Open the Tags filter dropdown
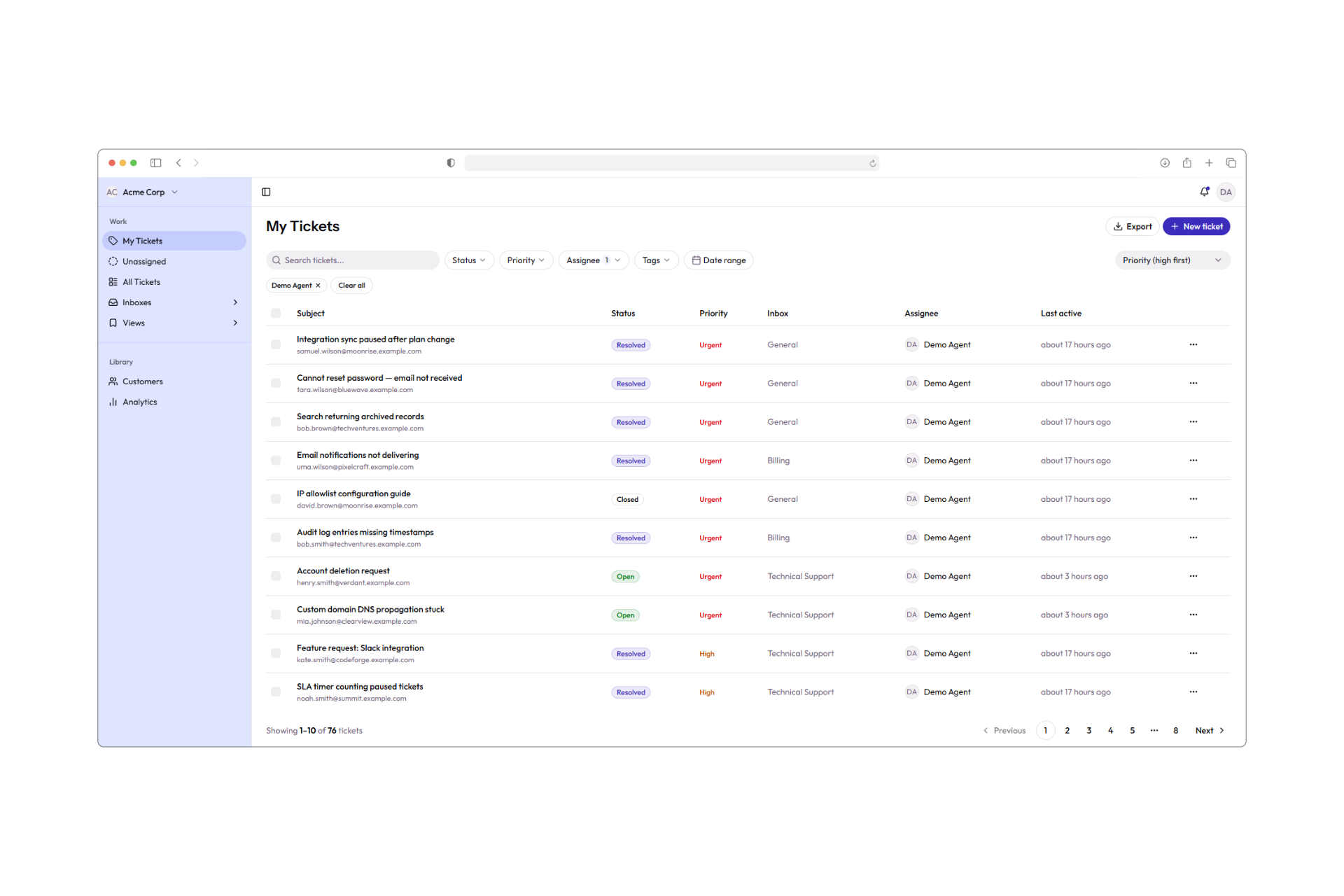1344x896 pixels. point(656,260)
